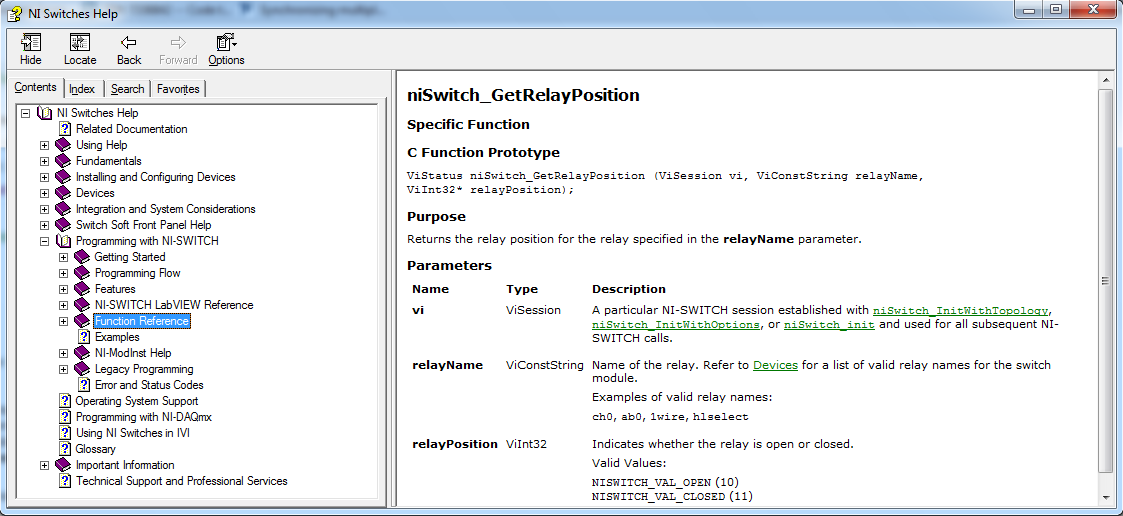This screenshot has width=1123, height=516.
Task: Select Installing and Configuring Devices topic
Action: (155, 177)
